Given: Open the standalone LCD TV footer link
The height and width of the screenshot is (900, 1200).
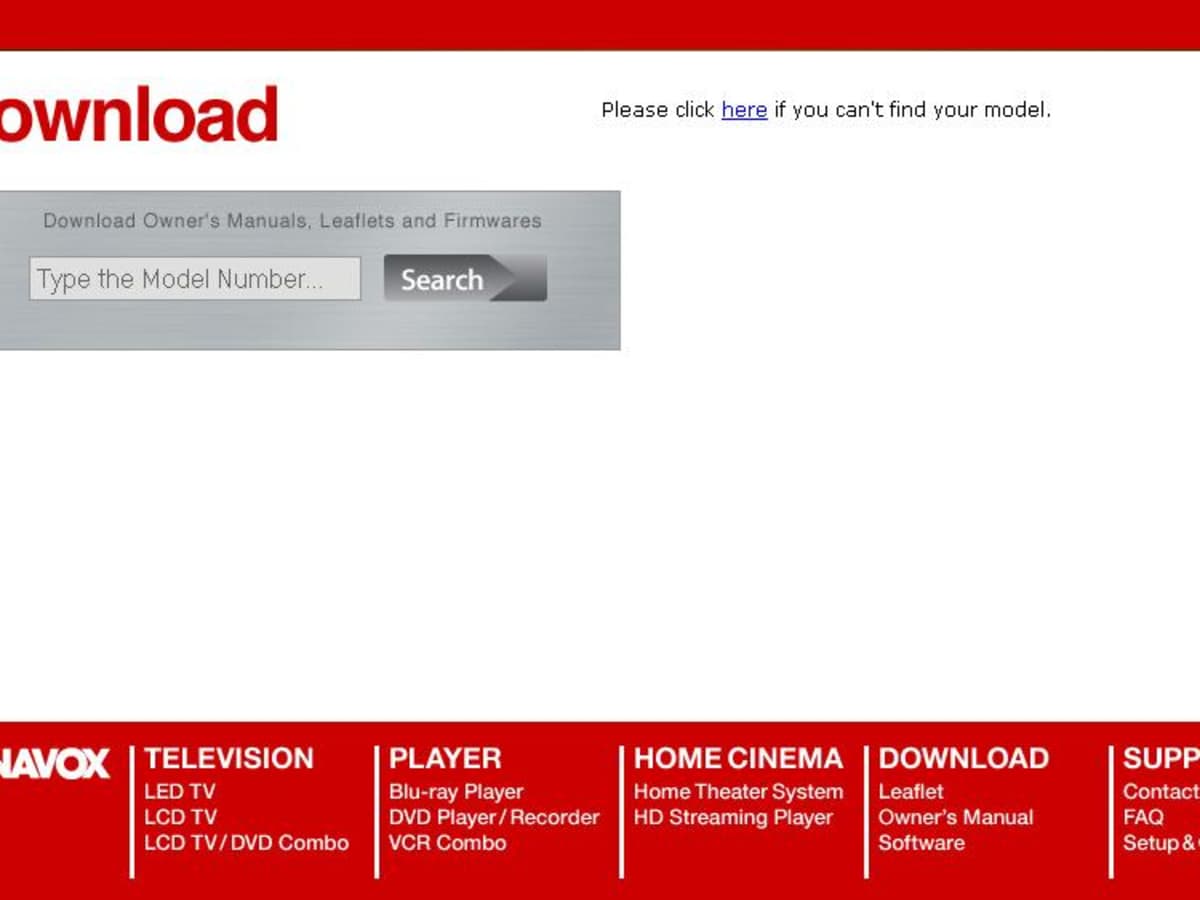Looking at the screenshot, I should [180, 817].
